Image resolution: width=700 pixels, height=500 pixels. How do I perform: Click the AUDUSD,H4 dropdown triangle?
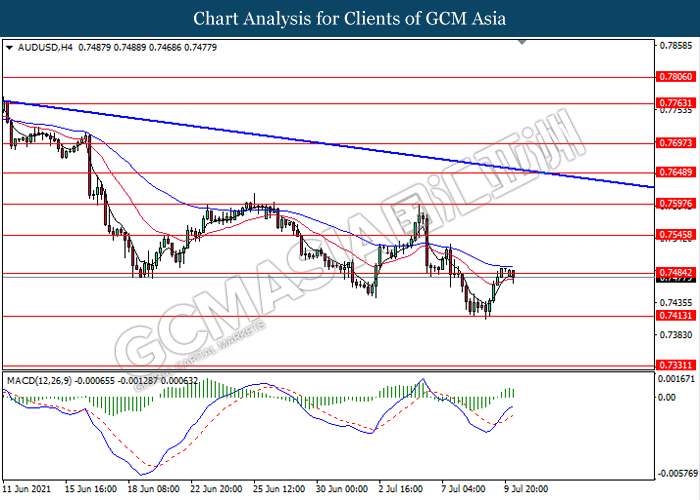[9, 47]
